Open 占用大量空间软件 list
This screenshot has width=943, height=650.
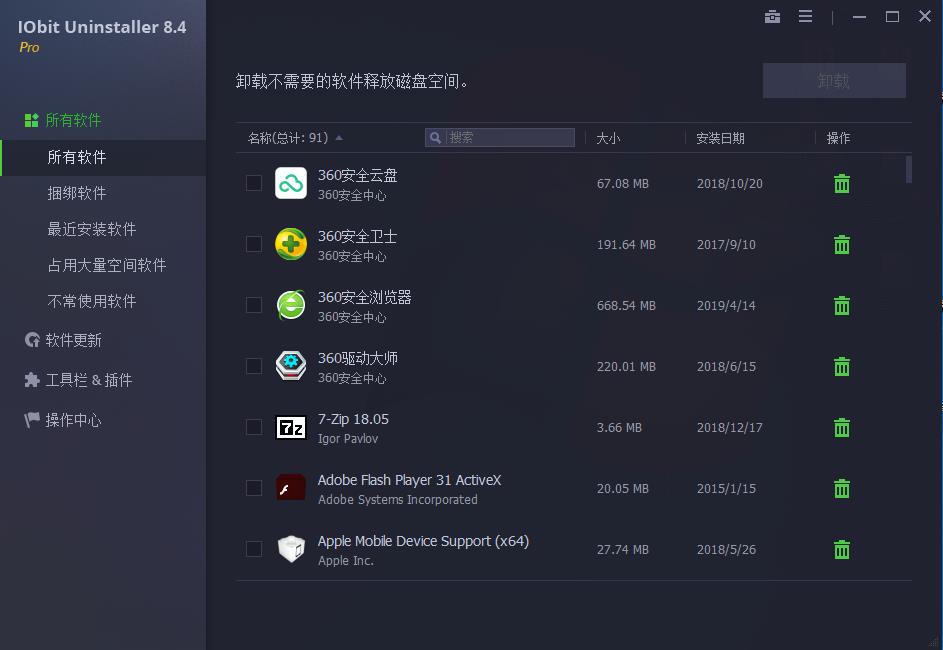(x=106, y=265)
